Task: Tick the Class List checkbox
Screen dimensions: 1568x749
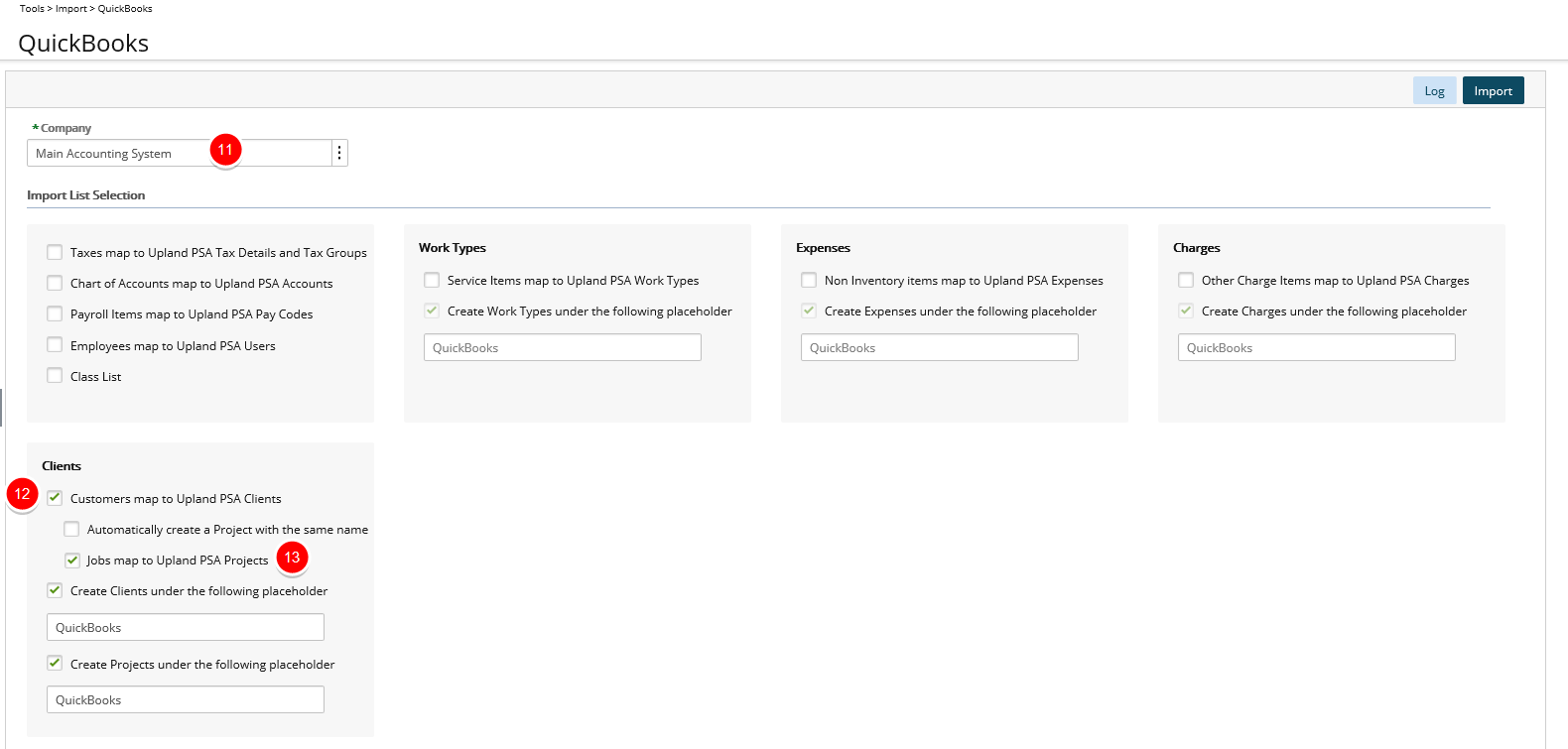Action: 55,376
